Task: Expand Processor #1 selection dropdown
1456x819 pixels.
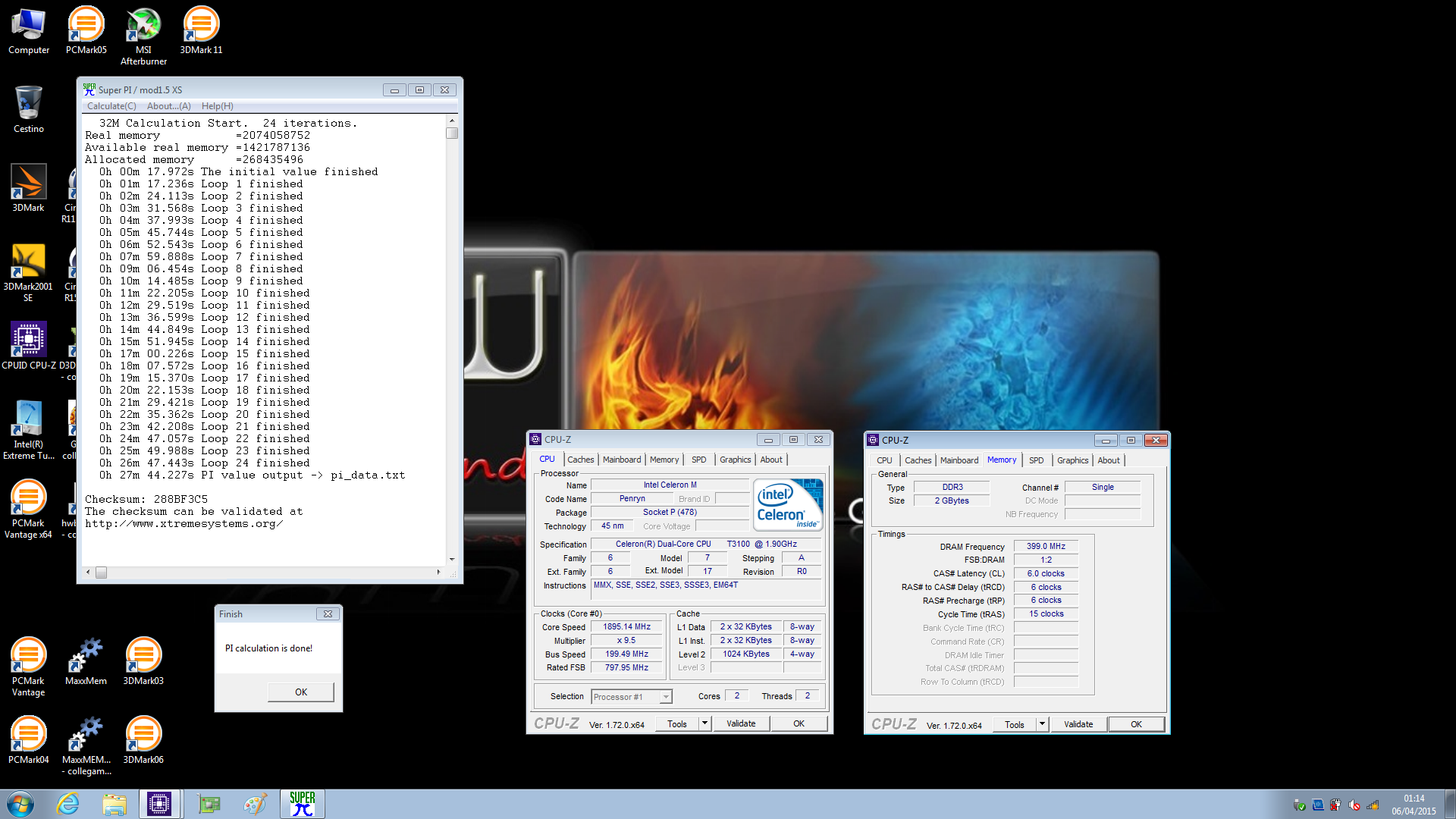Action: click(x=666, y=697)
